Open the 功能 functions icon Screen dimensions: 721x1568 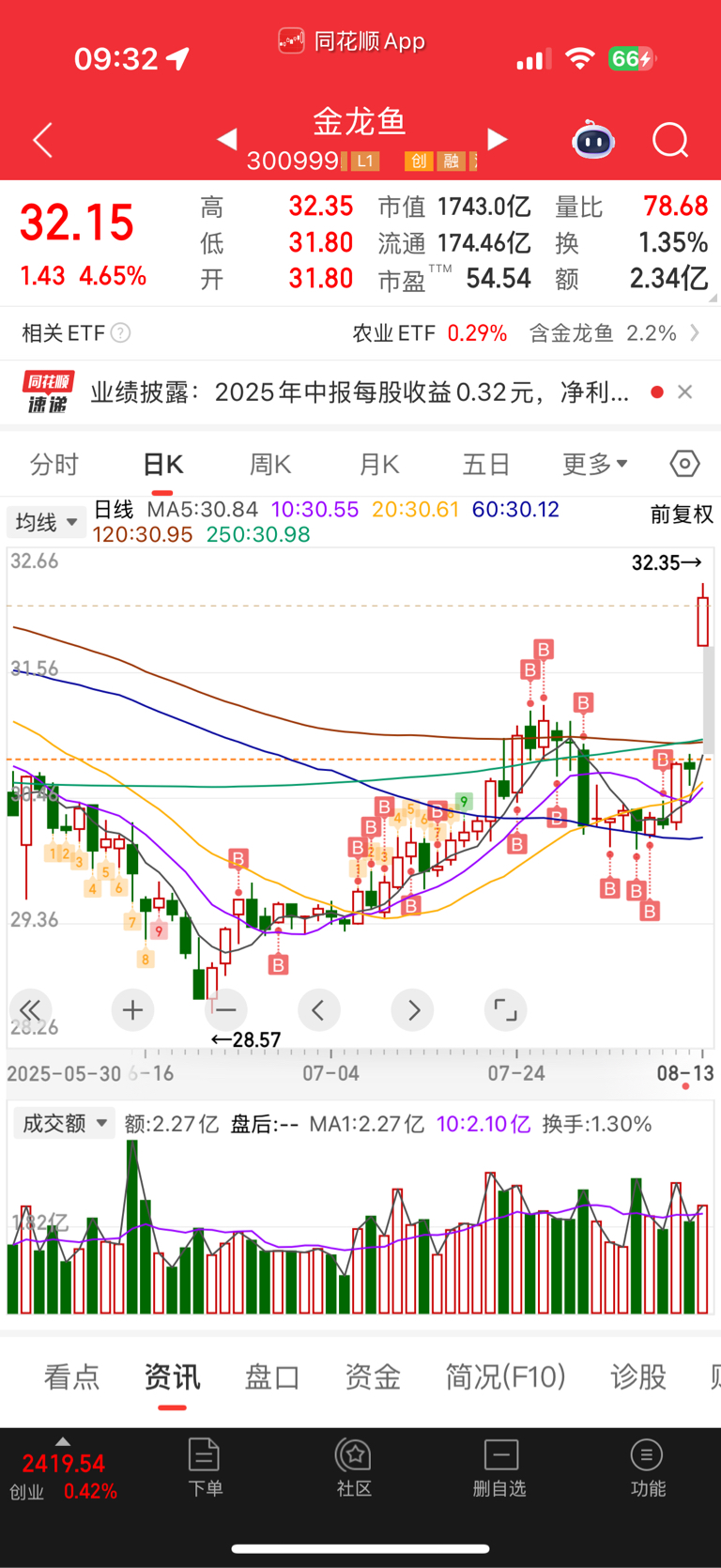click(648, 1467)
